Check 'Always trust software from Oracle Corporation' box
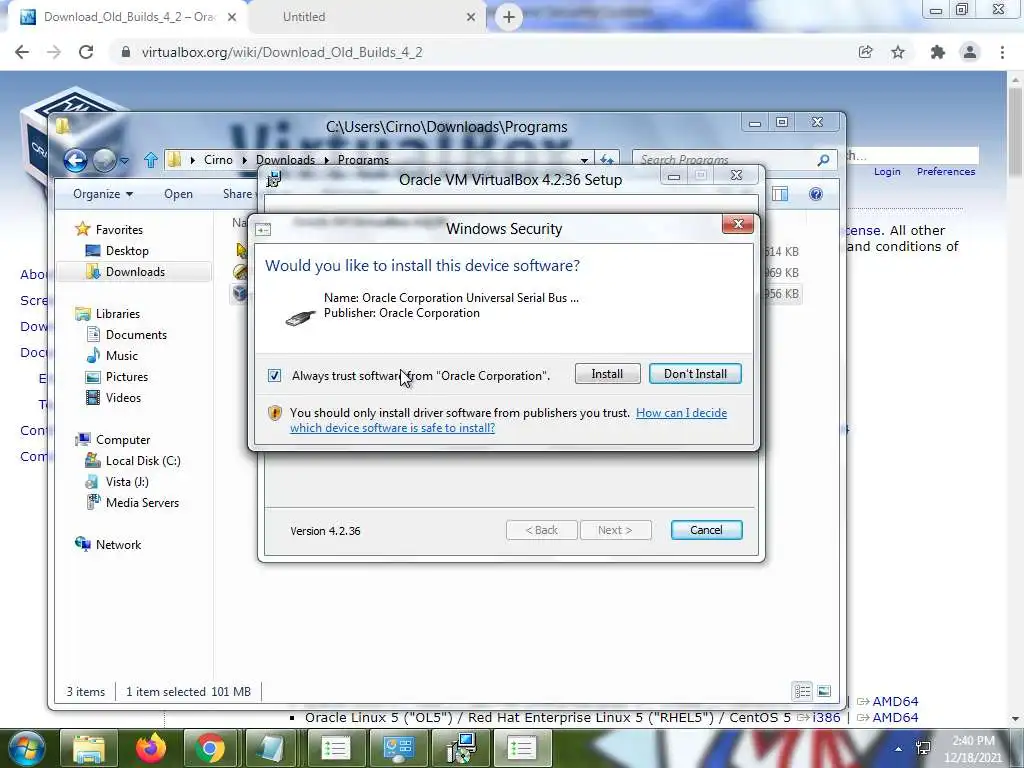Viewport: 1024px width, 768px height. pyautogui.click(x=274, y=376)
